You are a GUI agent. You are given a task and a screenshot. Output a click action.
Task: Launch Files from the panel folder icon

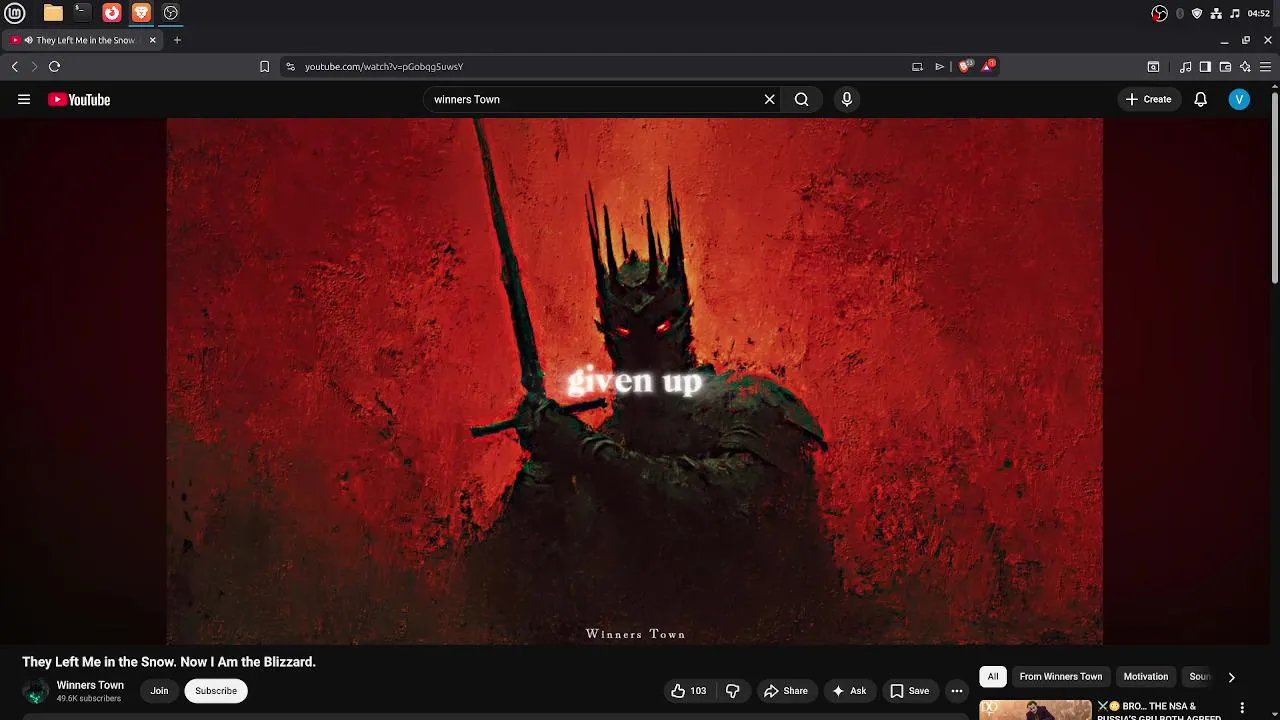(53, 13)
